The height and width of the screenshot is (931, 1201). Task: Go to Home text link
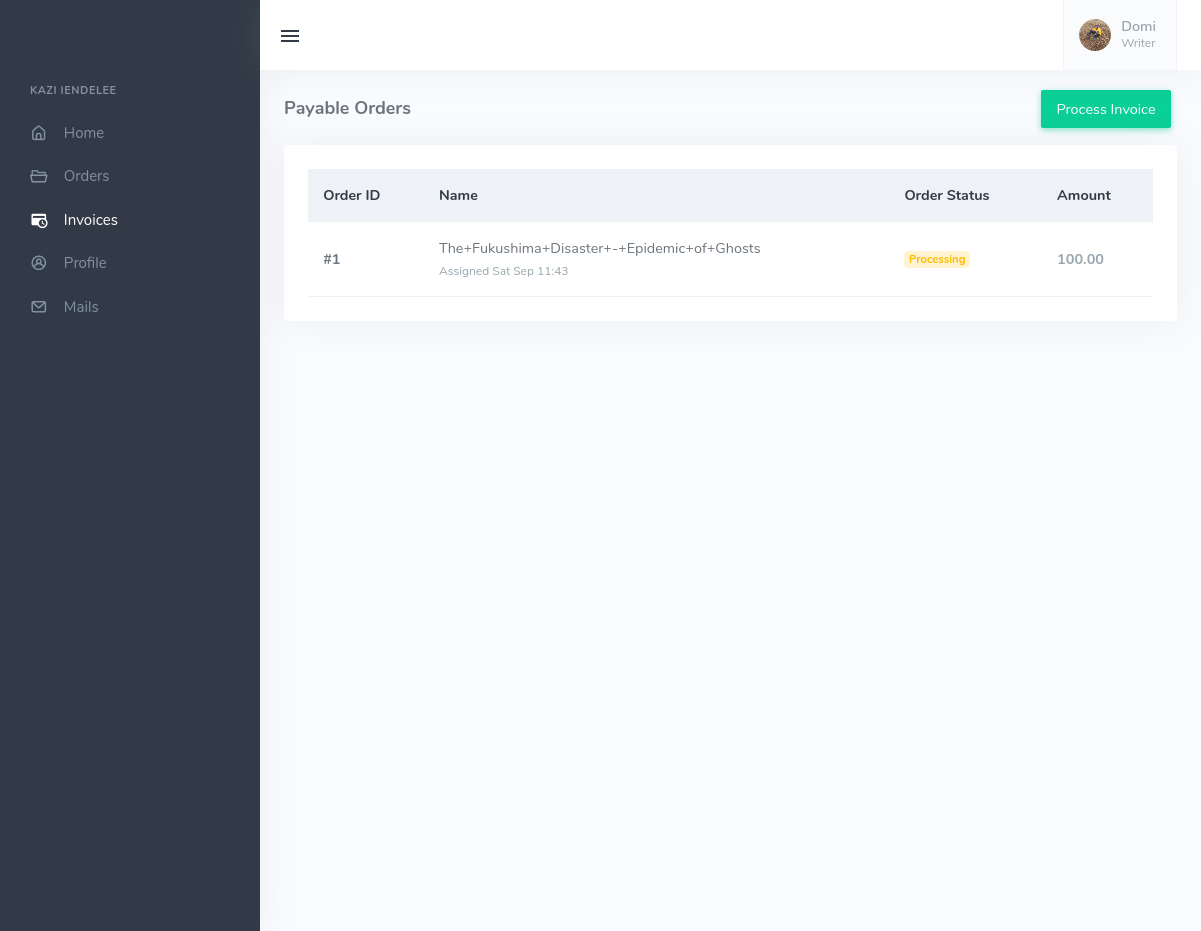pyautogui.click(x=84, y=133)
